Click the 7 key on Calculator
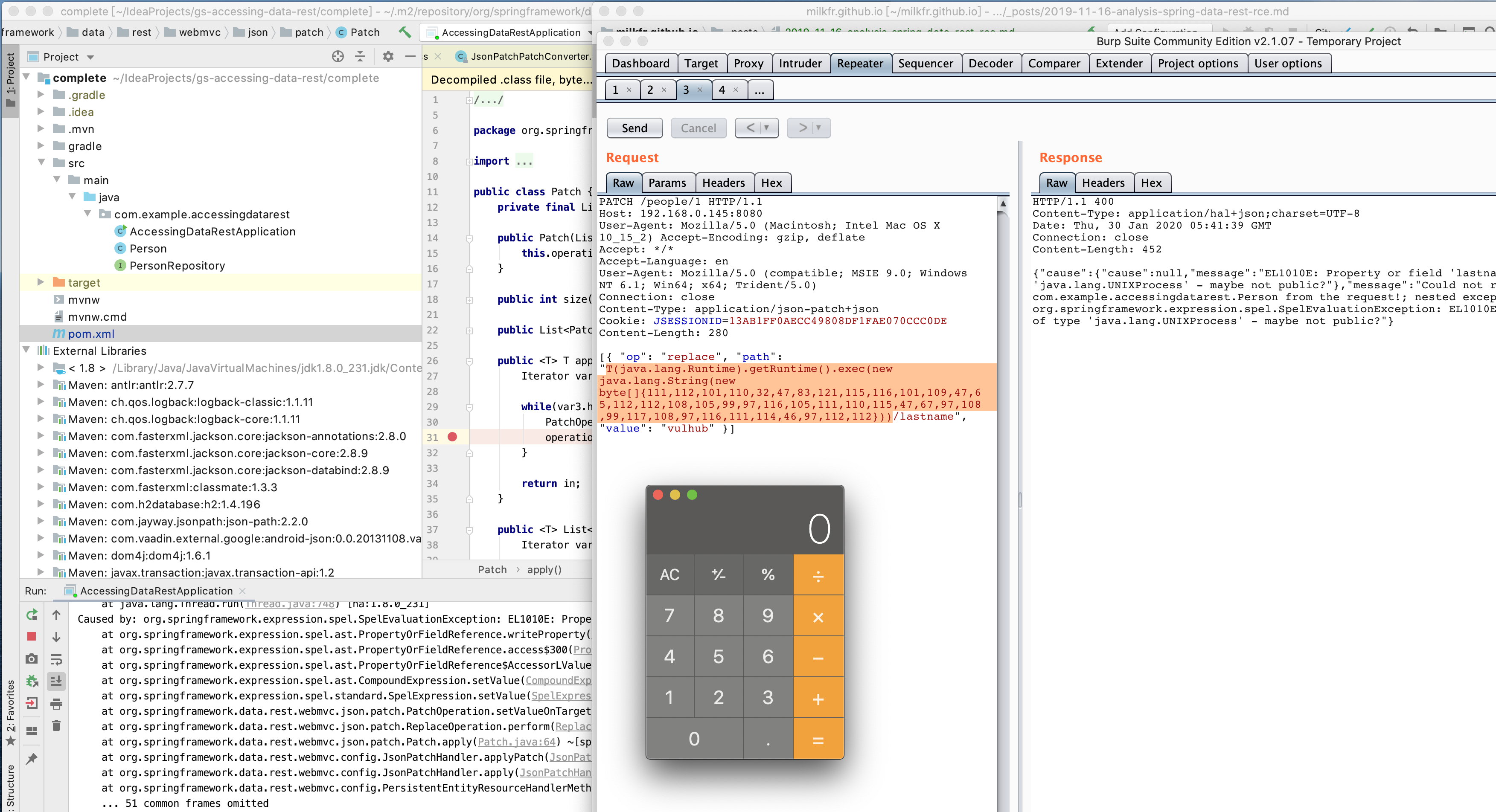Image resolution: width=1496 pixels, height=812 pixels. 669,615
